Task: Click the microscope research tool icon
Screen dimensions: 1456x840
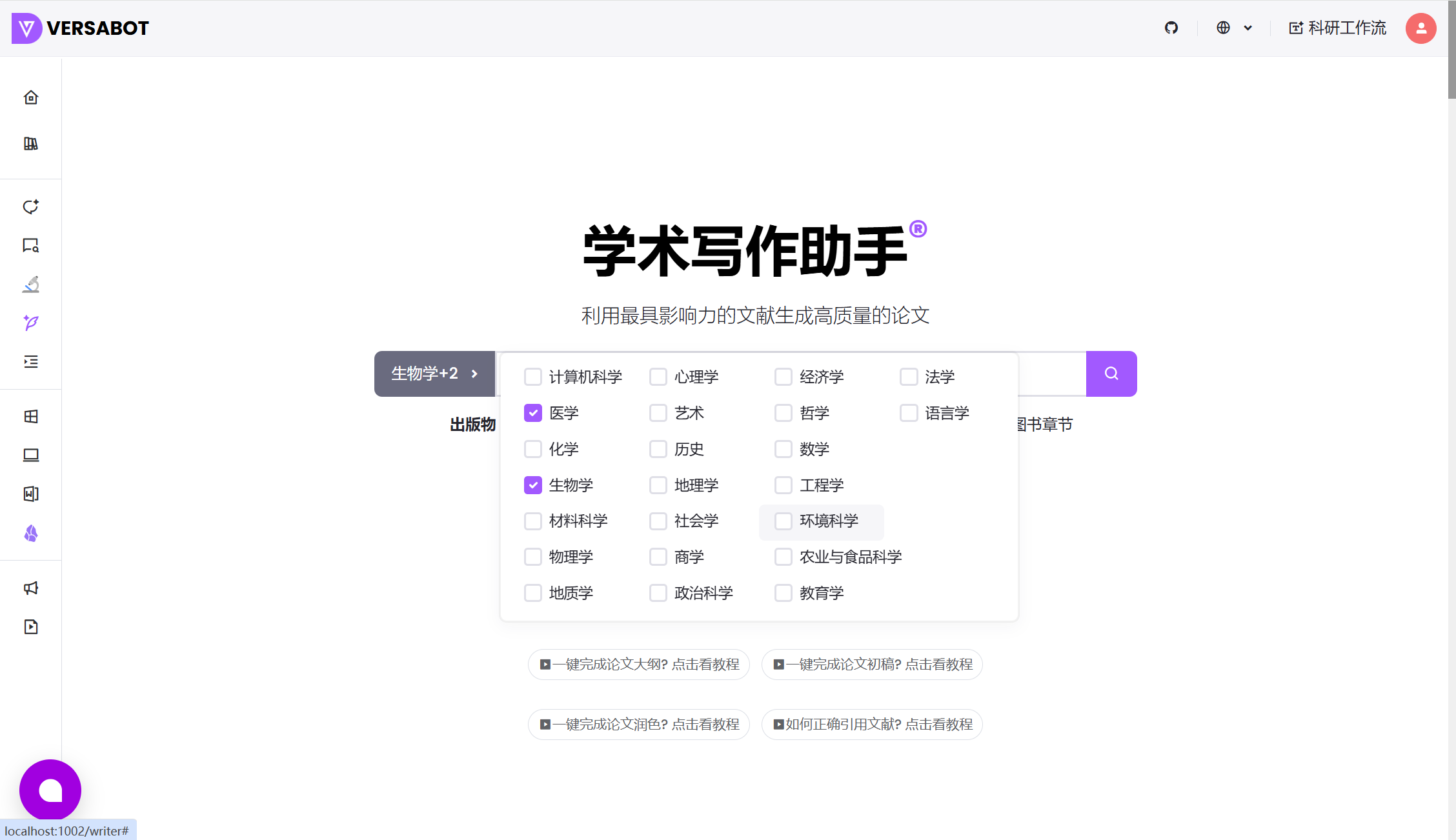Action: tap(30, 285)
